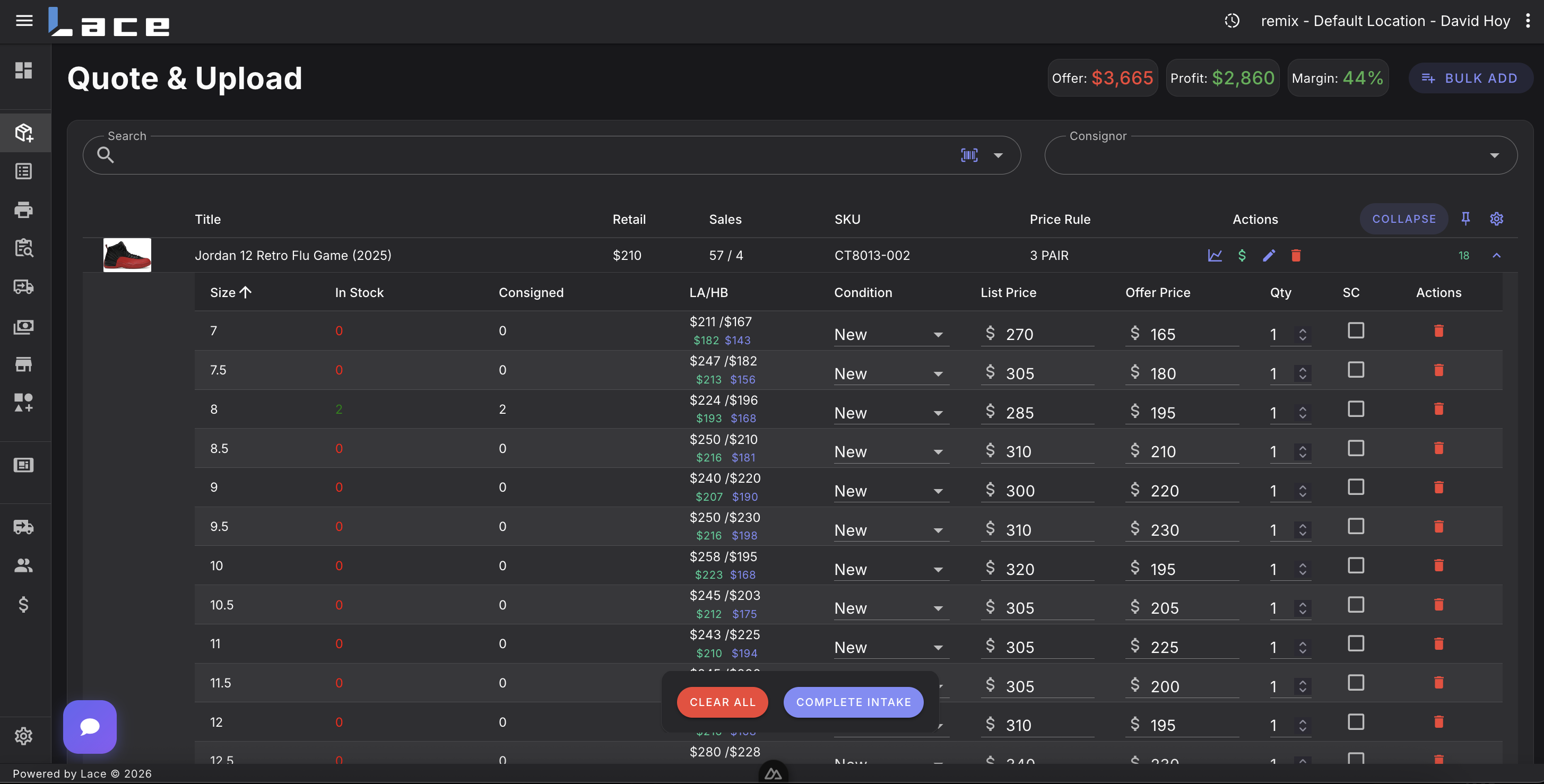Open the dashboard icon in sidebar
1544x784 pixels.
(x=23, y=71)
